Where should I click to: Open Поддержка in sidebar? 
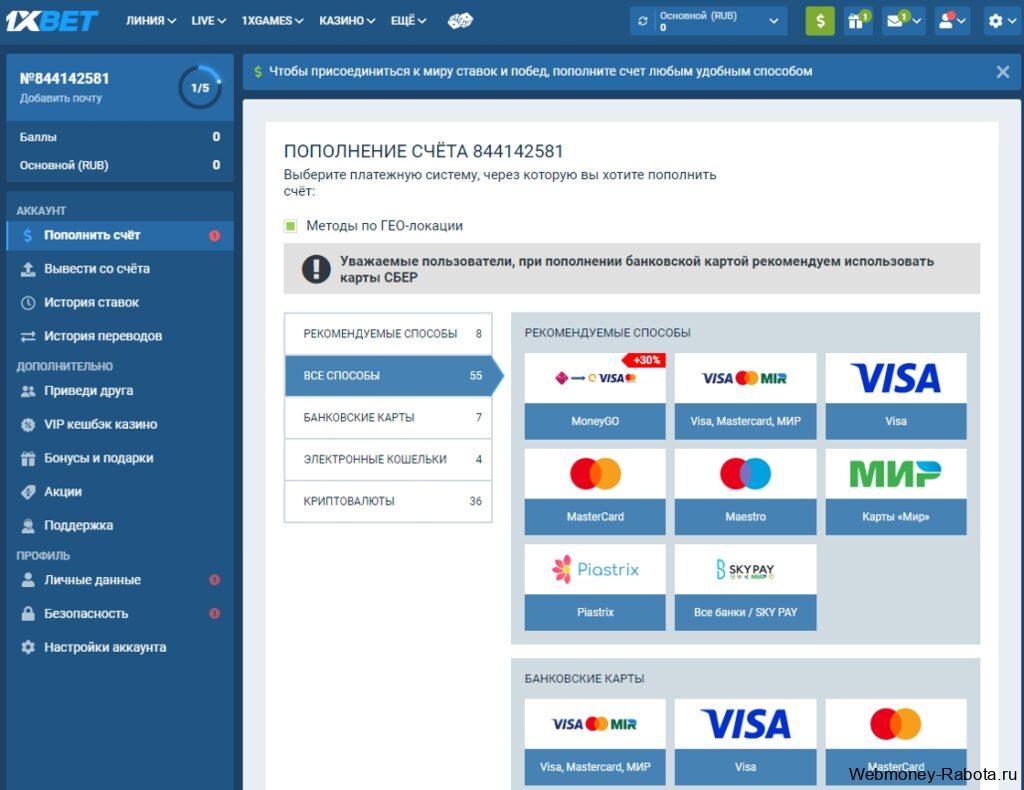pos(120,526)
